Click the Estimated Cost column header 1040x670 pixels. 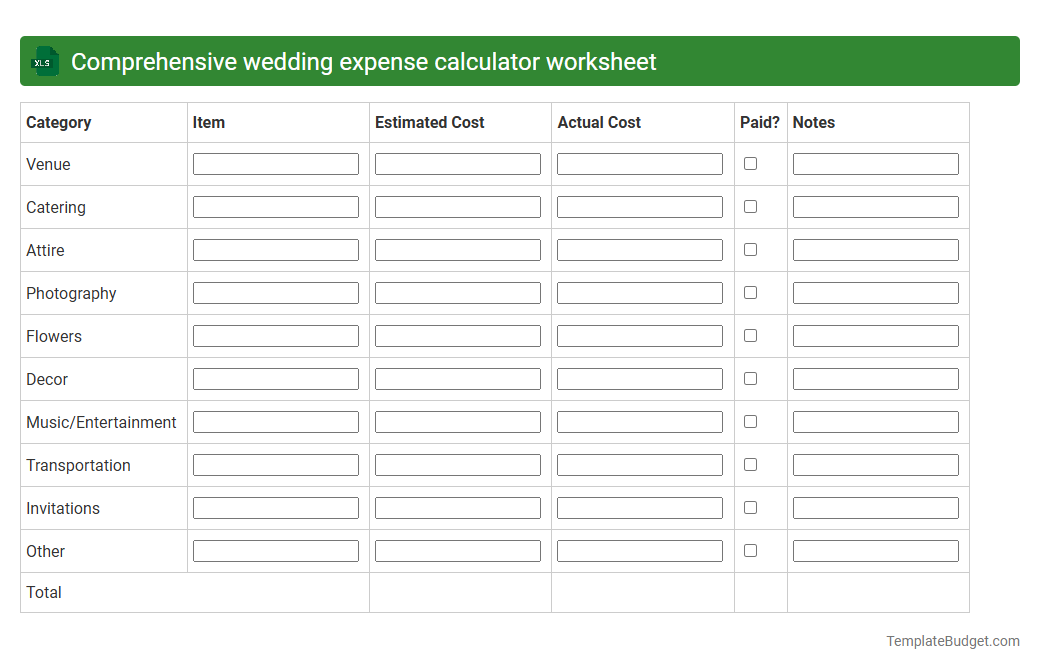[430, 122]
